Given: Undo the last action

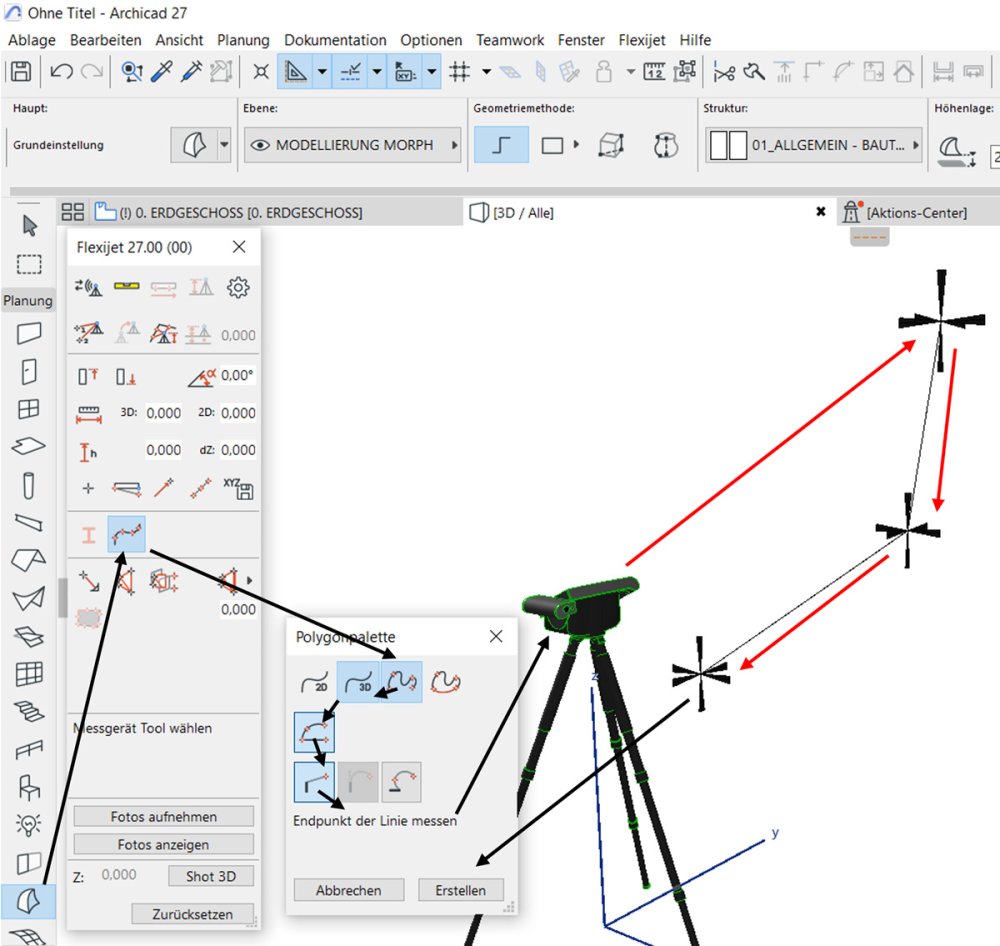Looking at the screenshot, I should click(61, 71).
